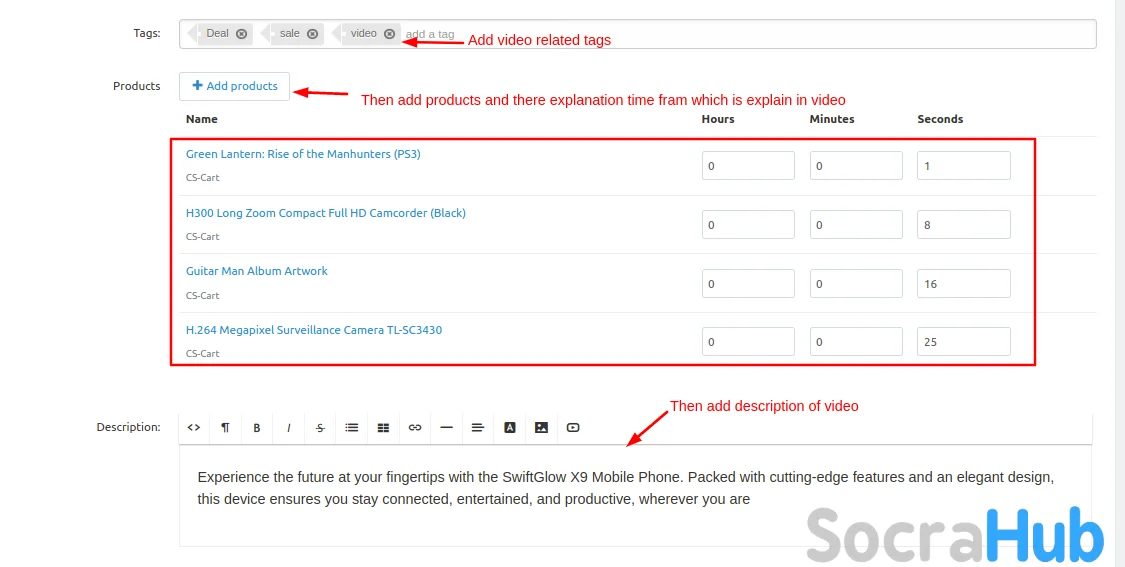
Task: Remove the Deal tag
Action: point(242,34)
